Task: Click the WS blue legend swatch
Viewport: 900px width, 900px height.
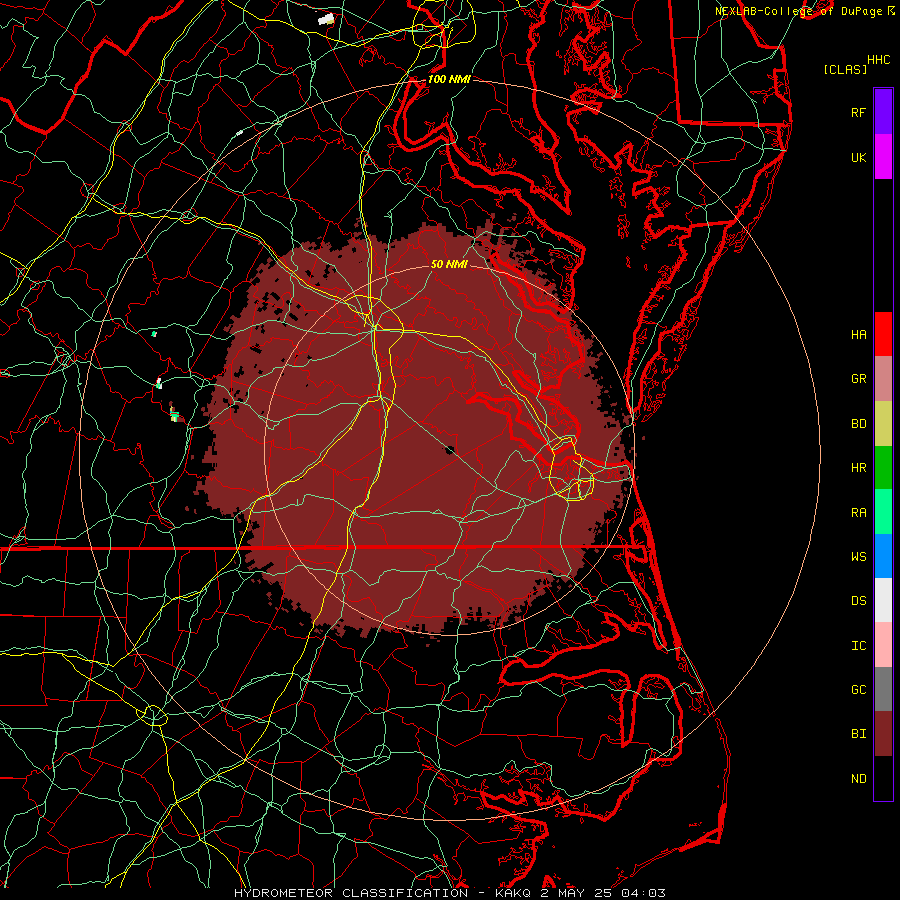Action: click(883, 556)
